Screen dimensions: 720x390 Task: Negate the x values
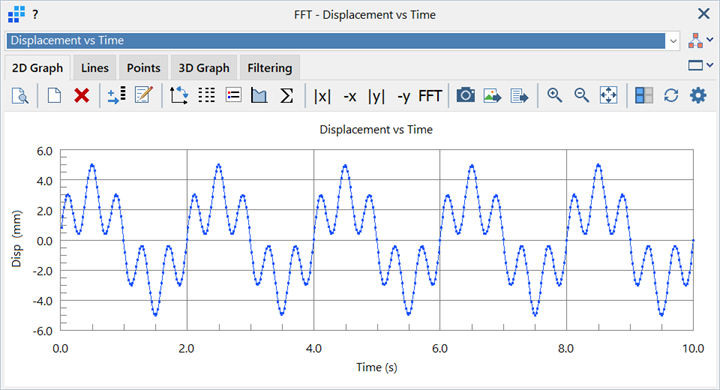point(350,96)
